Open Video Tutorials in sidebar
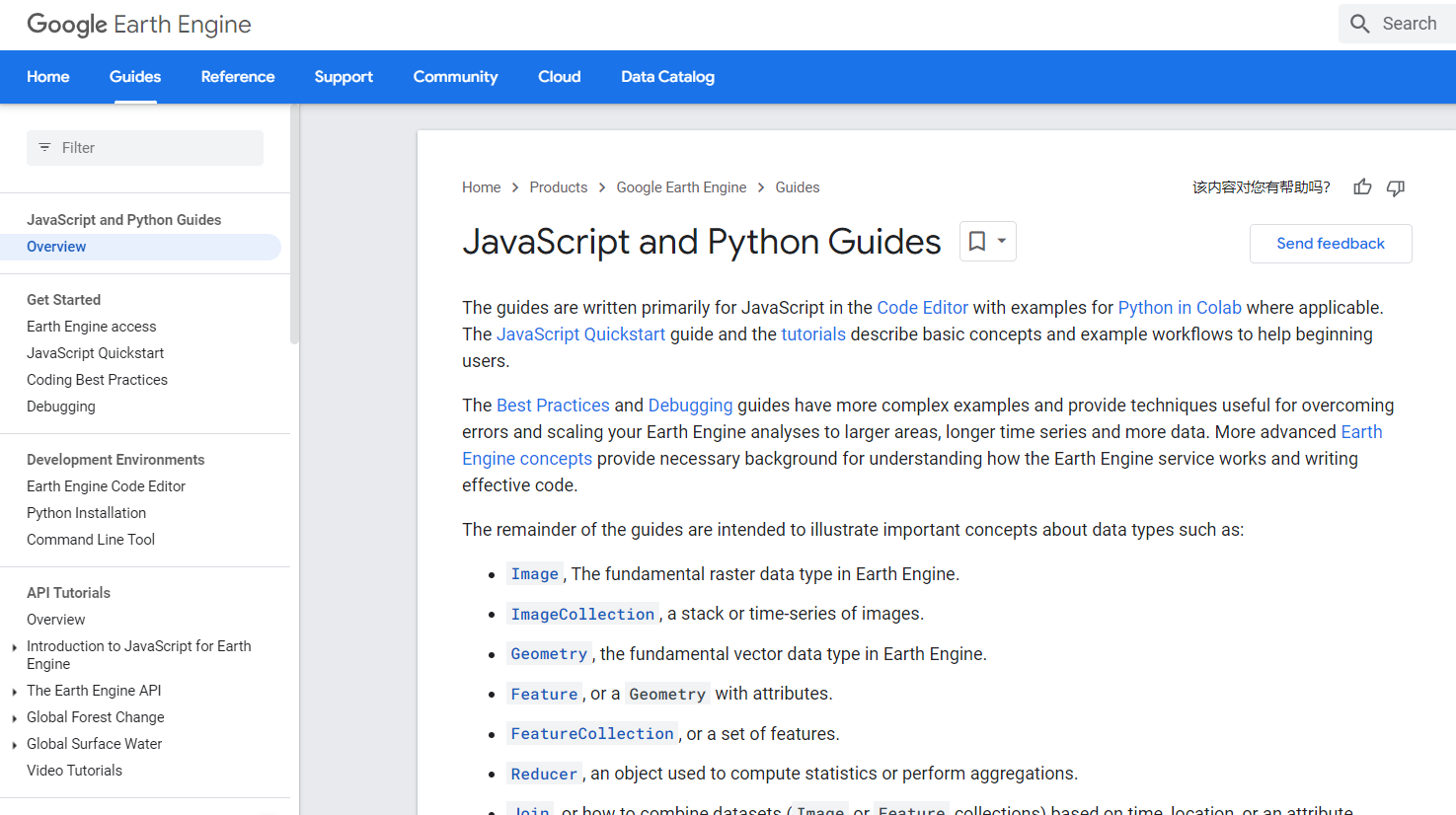This screenshot has height=815, width=1456. click(74, 771)
